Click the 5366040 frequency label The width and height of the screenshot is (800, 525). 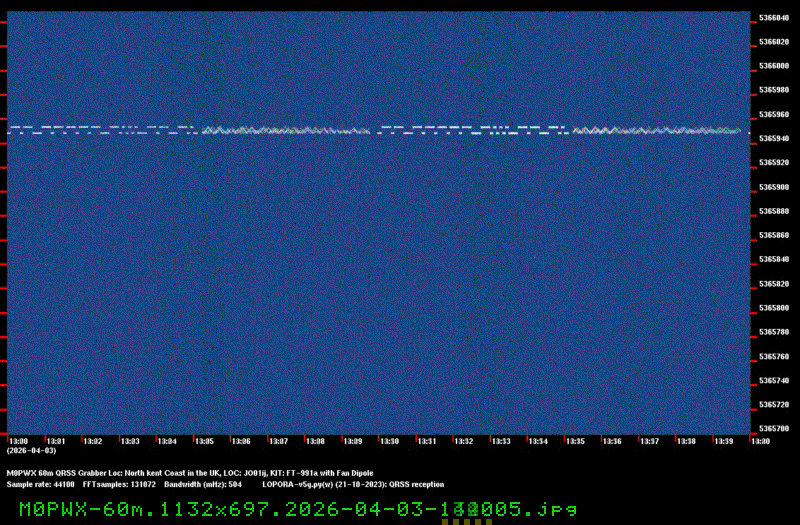coord(774,18)
